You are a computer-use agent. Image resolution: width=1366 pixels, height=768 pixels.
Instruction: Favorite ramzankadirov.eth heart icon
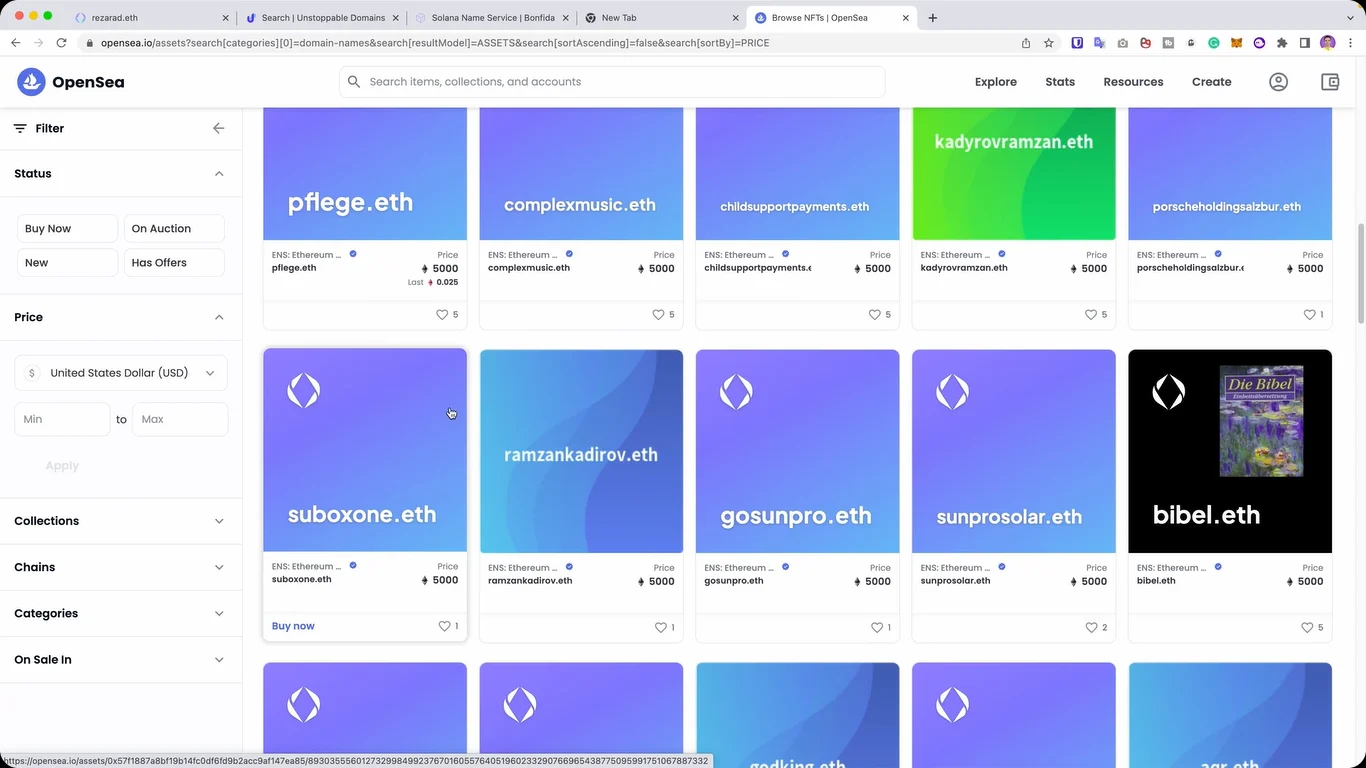point(660,627)
